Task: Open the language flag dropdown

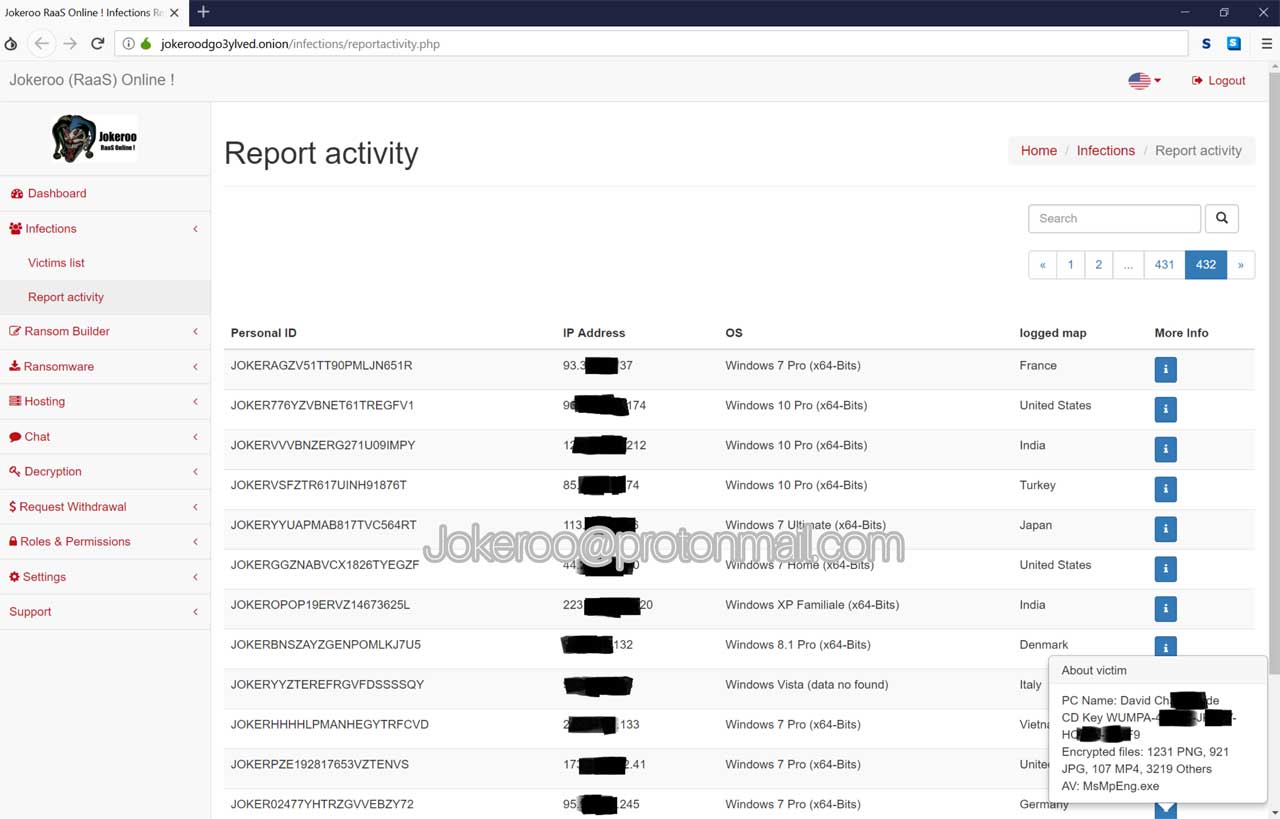Action: click(1144, 80)
